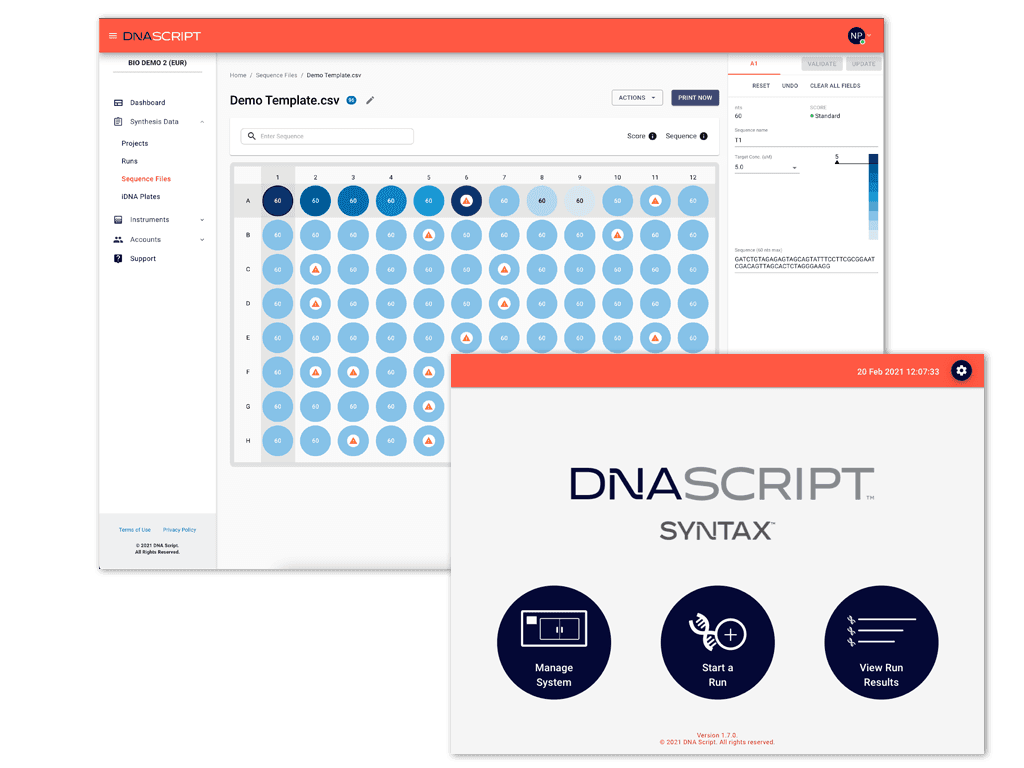The width and height of the screenshot is (1024, 768).
Task: Select warning well H3 on the plate
Action: 353,441
